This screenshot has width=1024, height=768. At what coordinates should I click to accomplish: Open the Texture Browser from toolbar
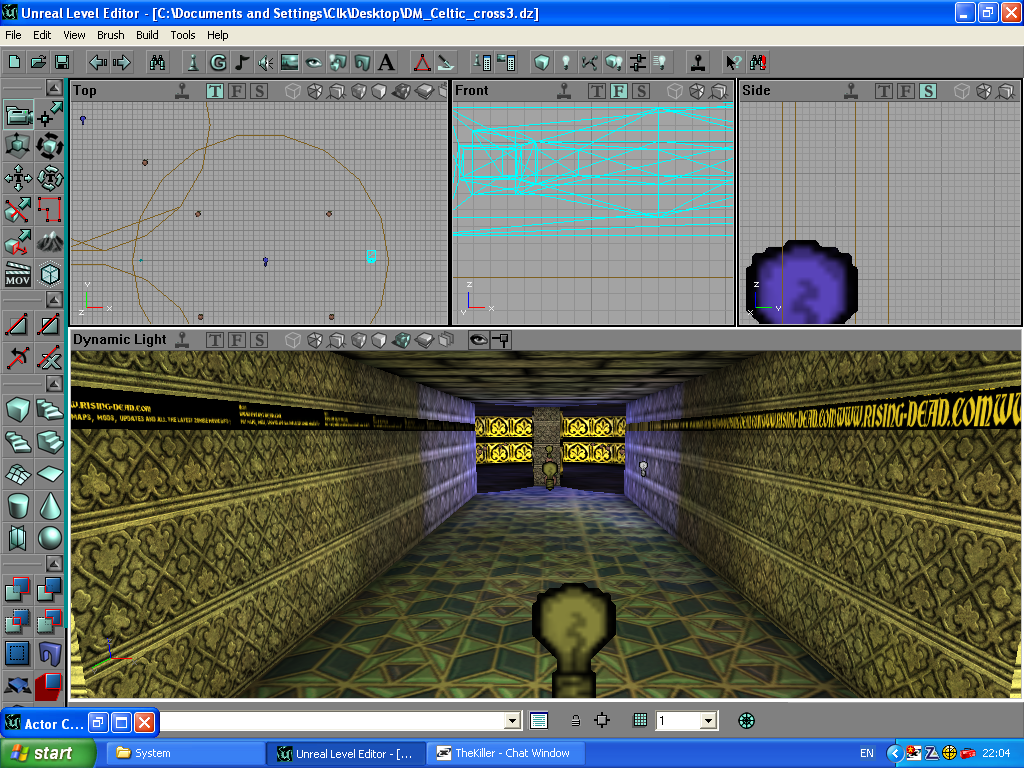pos(289,62)
